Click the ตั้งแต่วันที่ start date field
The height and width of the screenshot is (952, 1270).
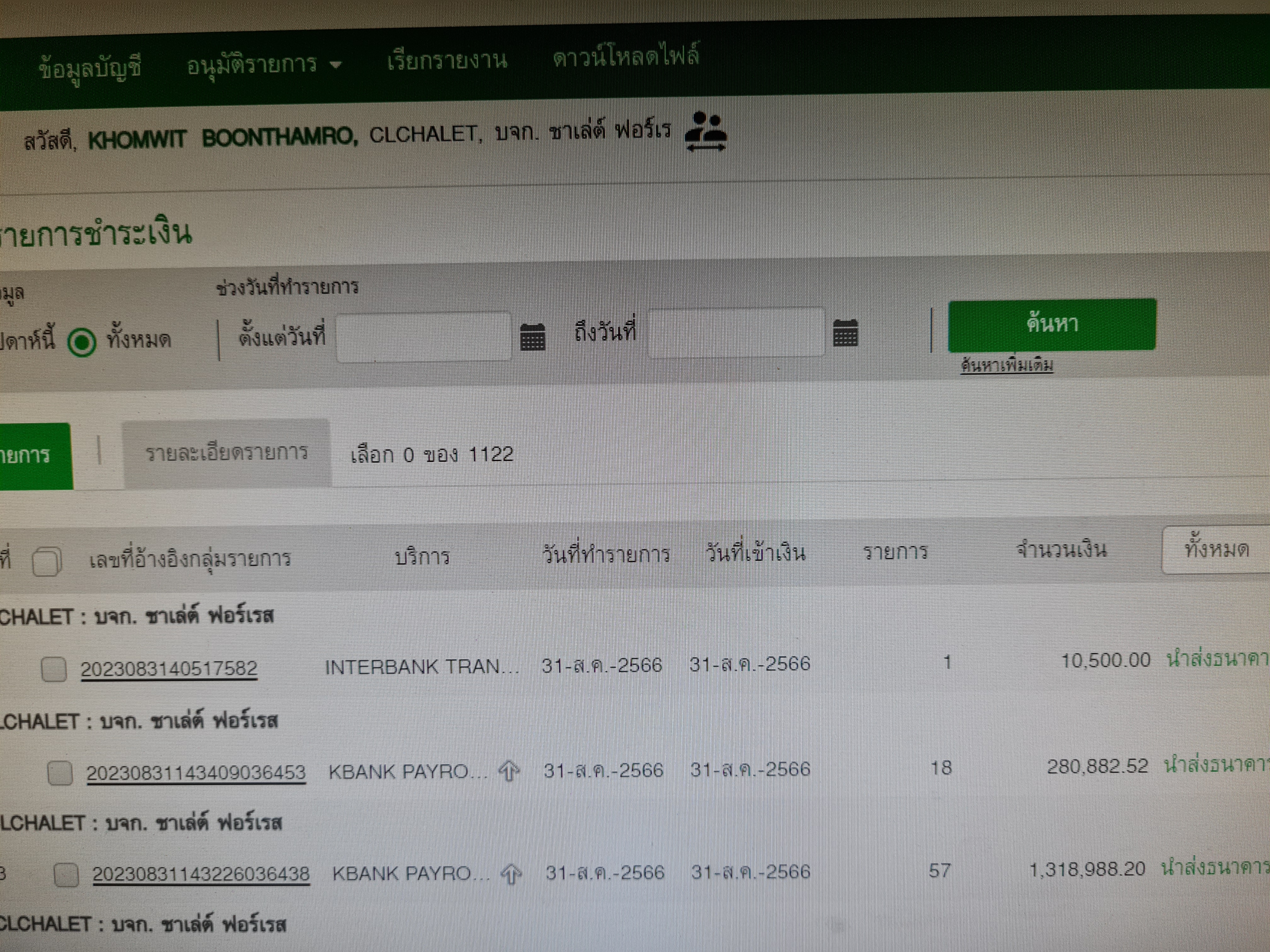(x=424, y=337)
